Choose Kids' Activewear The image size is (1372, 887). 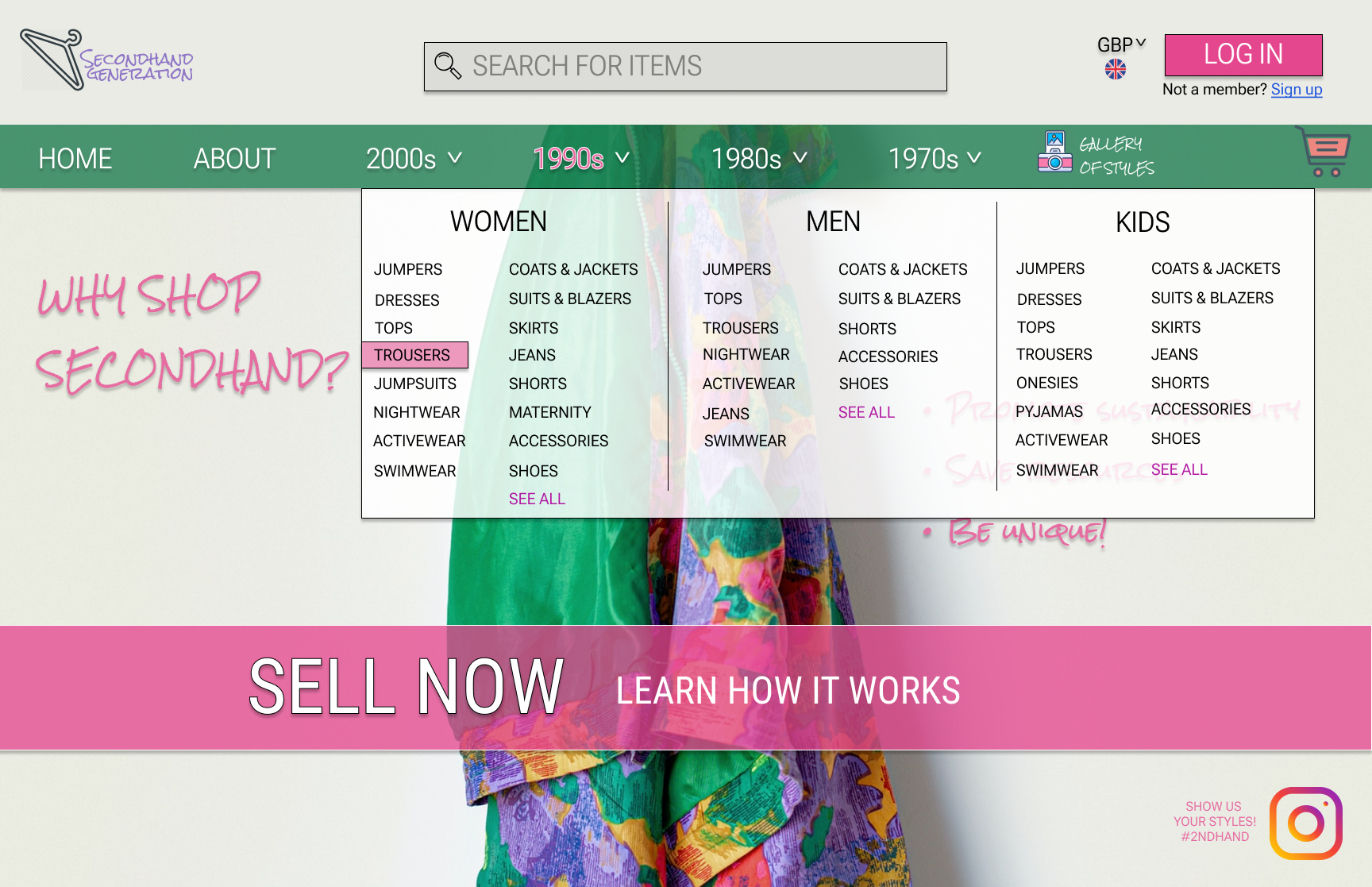(x=1062, y=441)
